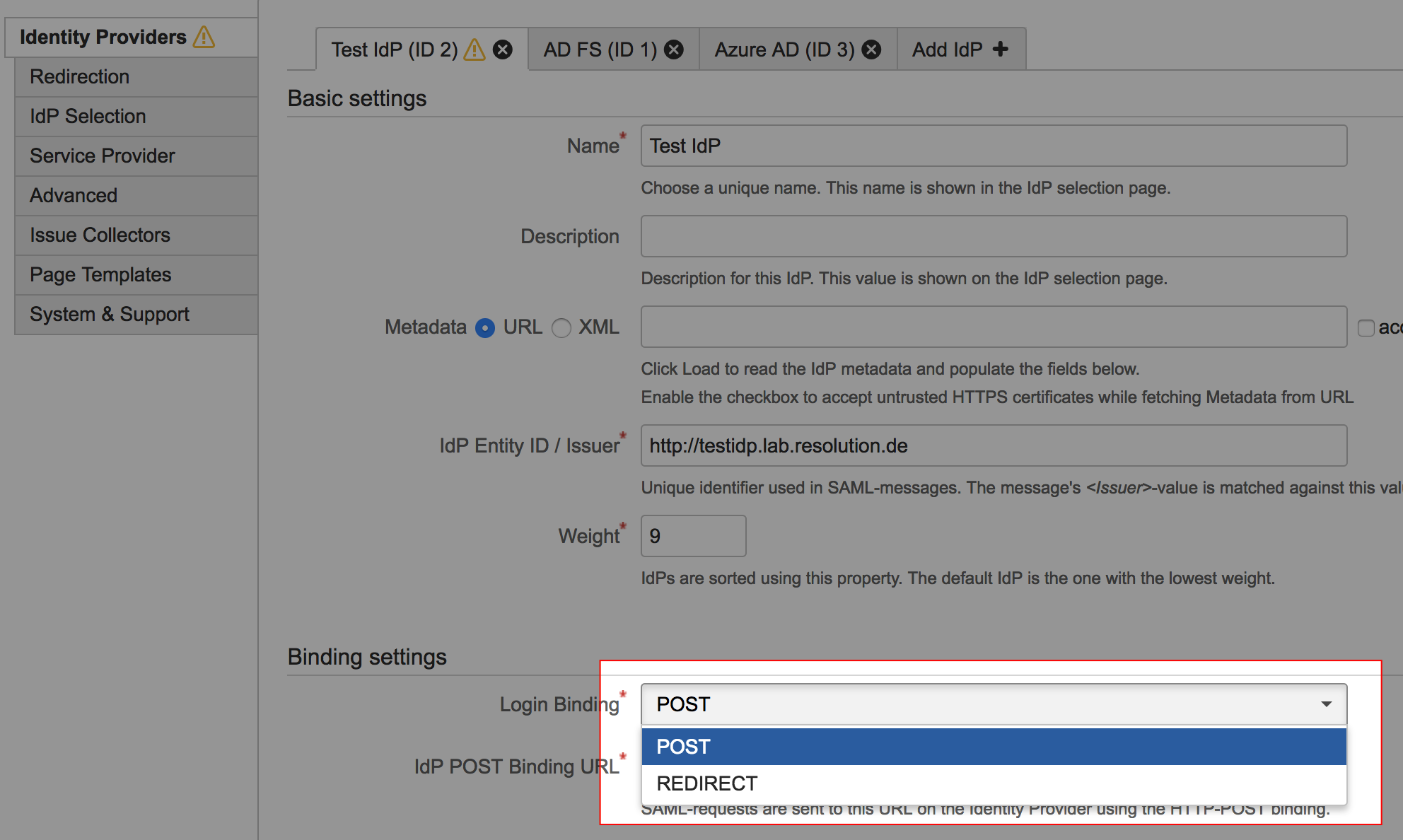The width and height of the screenshot is (1403, 840).
Task: Switch to Azure AD (ID 3) tab
Action: (x=784, y=49)
